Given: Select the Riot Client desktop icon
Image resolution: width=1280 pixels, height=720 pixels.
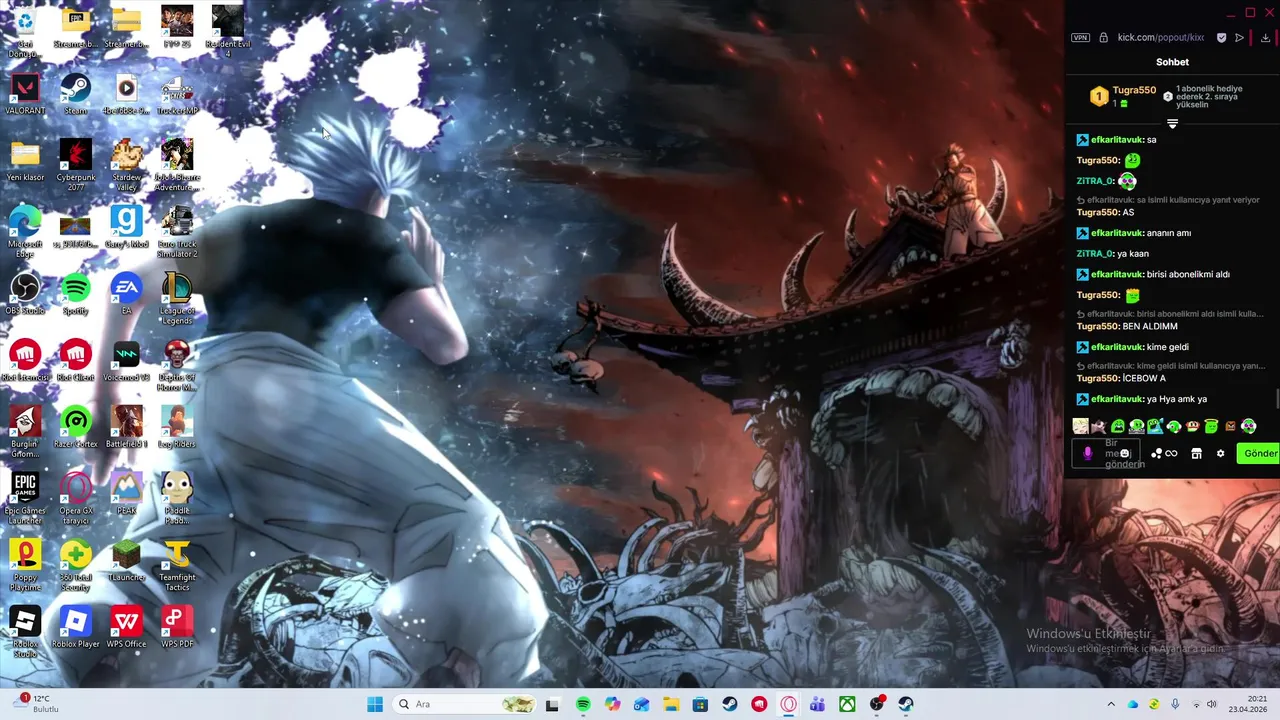Looking at the screenshot, I should point(75,361).
